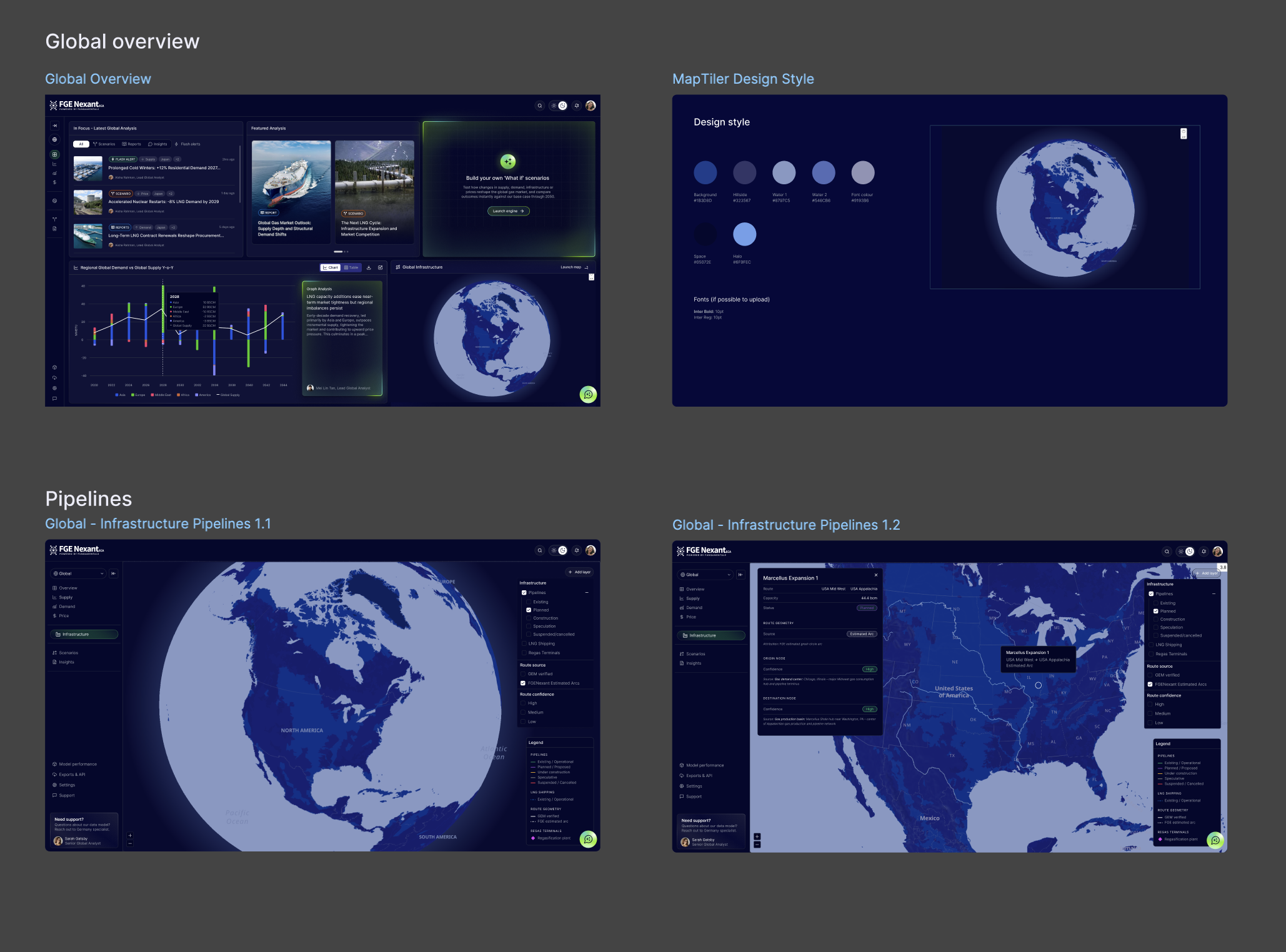Image resolution: width=1286 pixels, height=952 pixels.
Task: Zoom in on the globe in Pipelines 1.1
Action: click(x=130, y=835)
